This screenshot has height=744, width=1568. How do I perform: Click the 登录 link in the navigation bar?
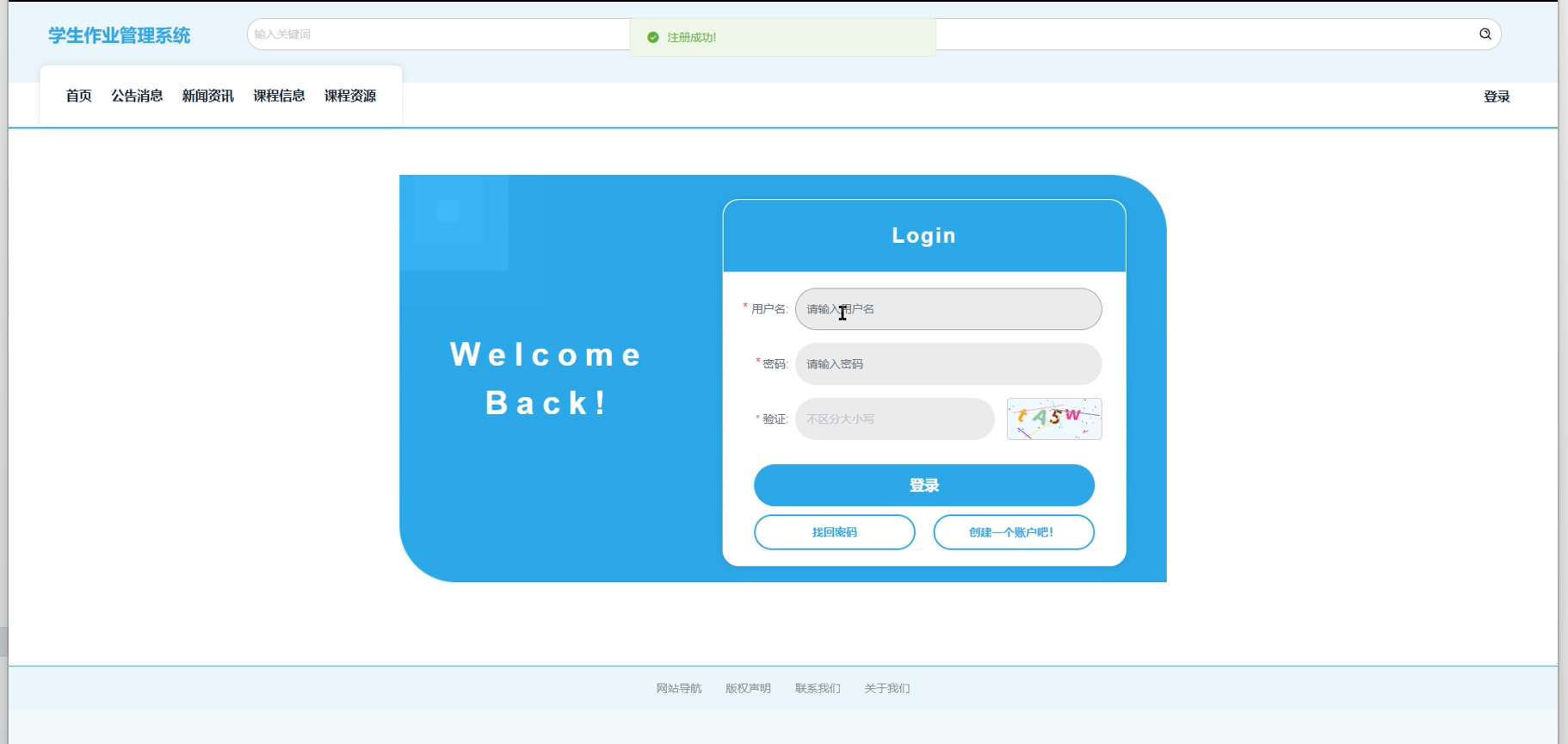click(x=1497, y=96)
